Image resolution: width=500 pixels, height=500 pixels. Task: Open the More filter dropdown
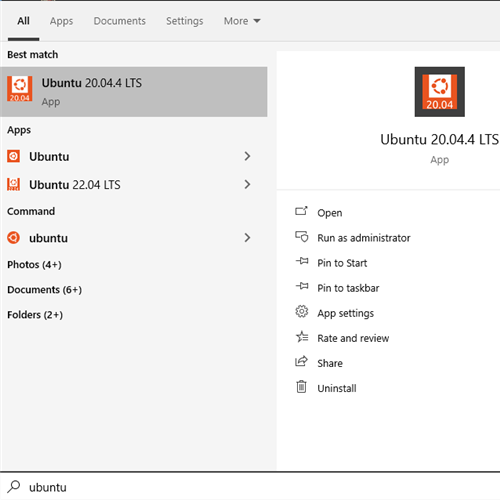point(242,21)
